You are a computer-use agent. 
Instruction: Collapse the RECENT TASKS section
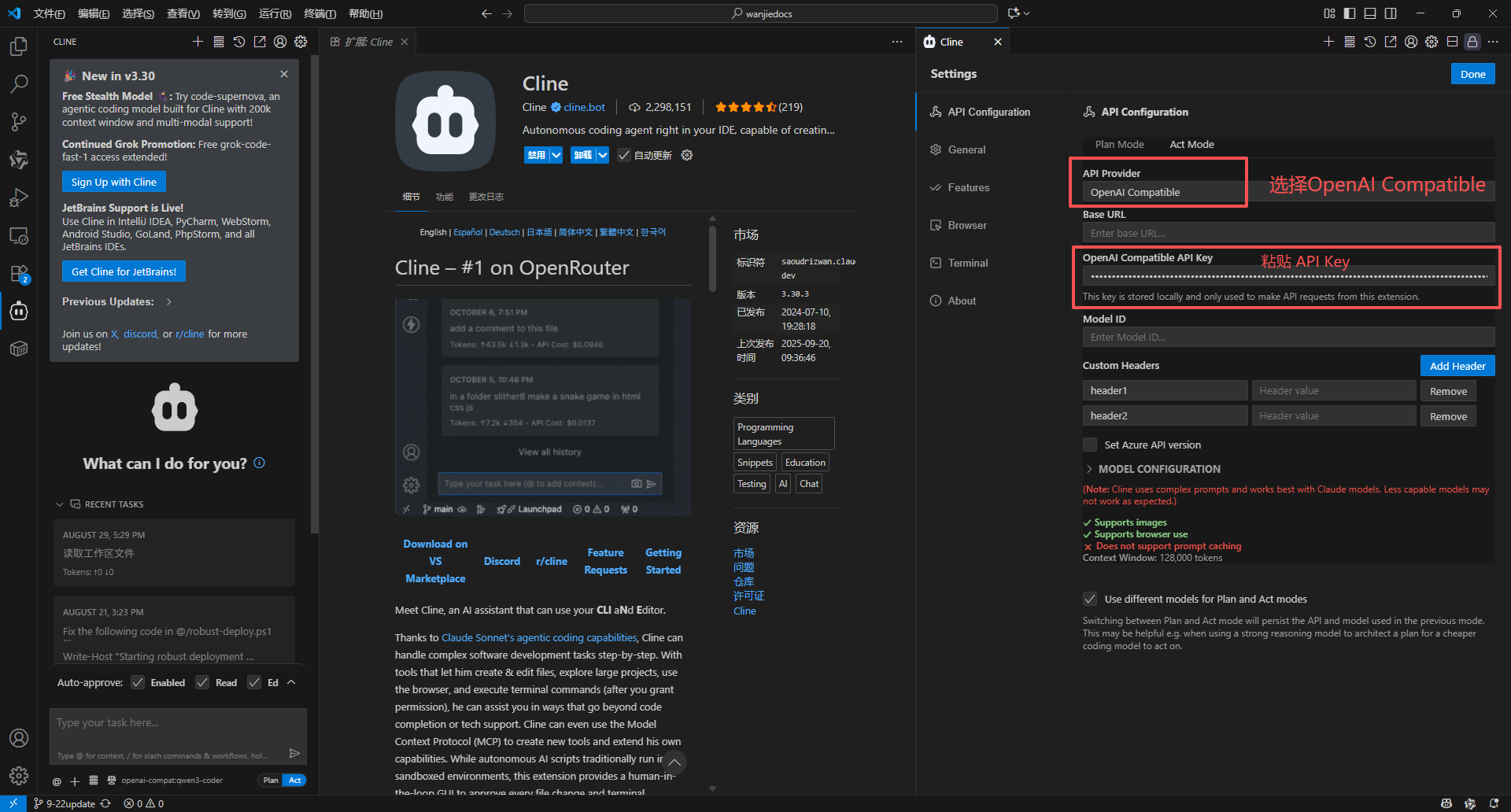coord(60,504)
